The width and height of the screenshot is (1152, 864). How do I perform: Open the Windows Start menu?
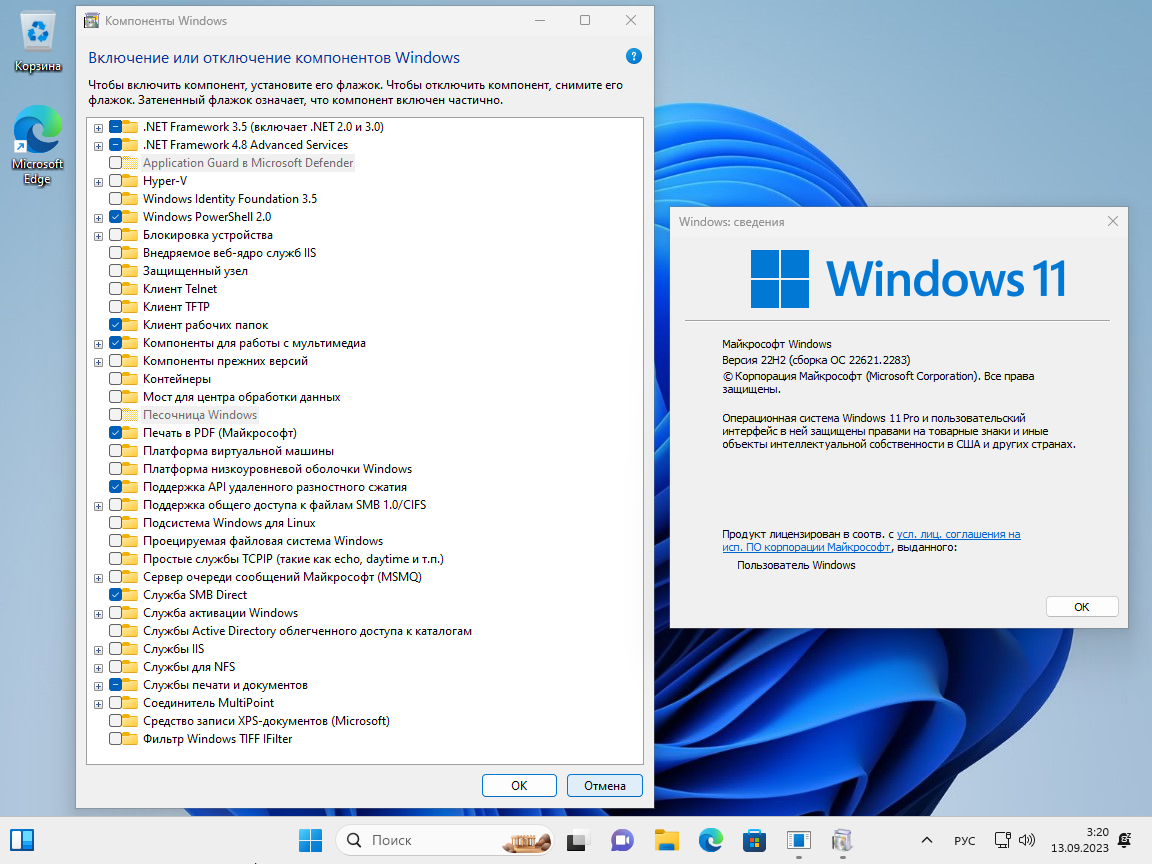(x=310, y=840)
